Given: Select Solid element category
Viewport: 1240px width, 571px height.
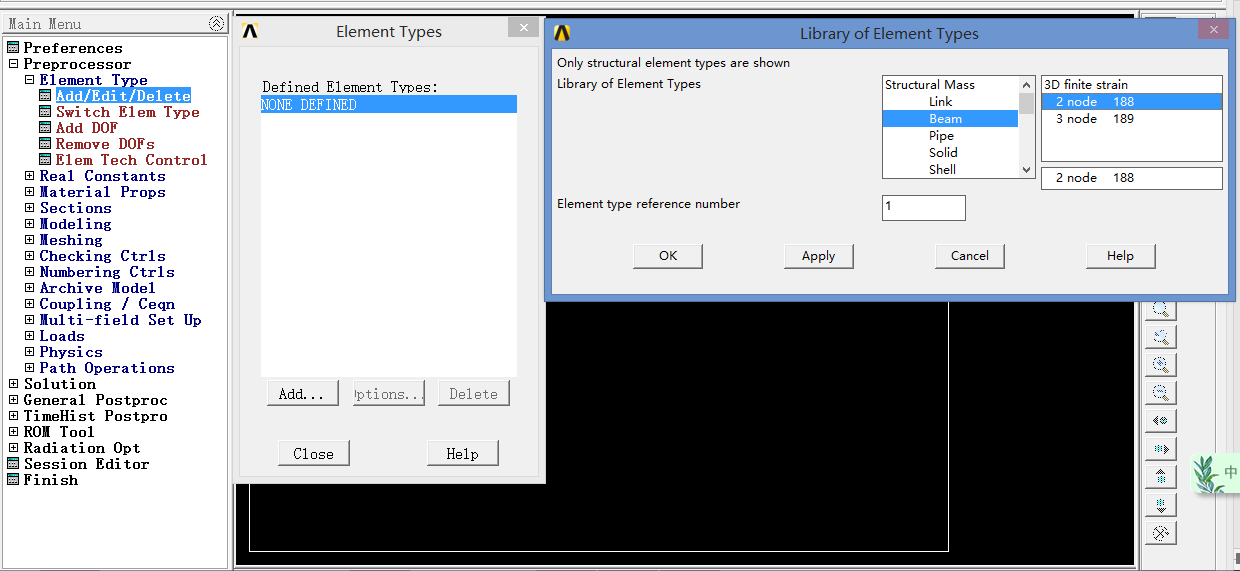Looking at the screenshot, I should [950, 153].
